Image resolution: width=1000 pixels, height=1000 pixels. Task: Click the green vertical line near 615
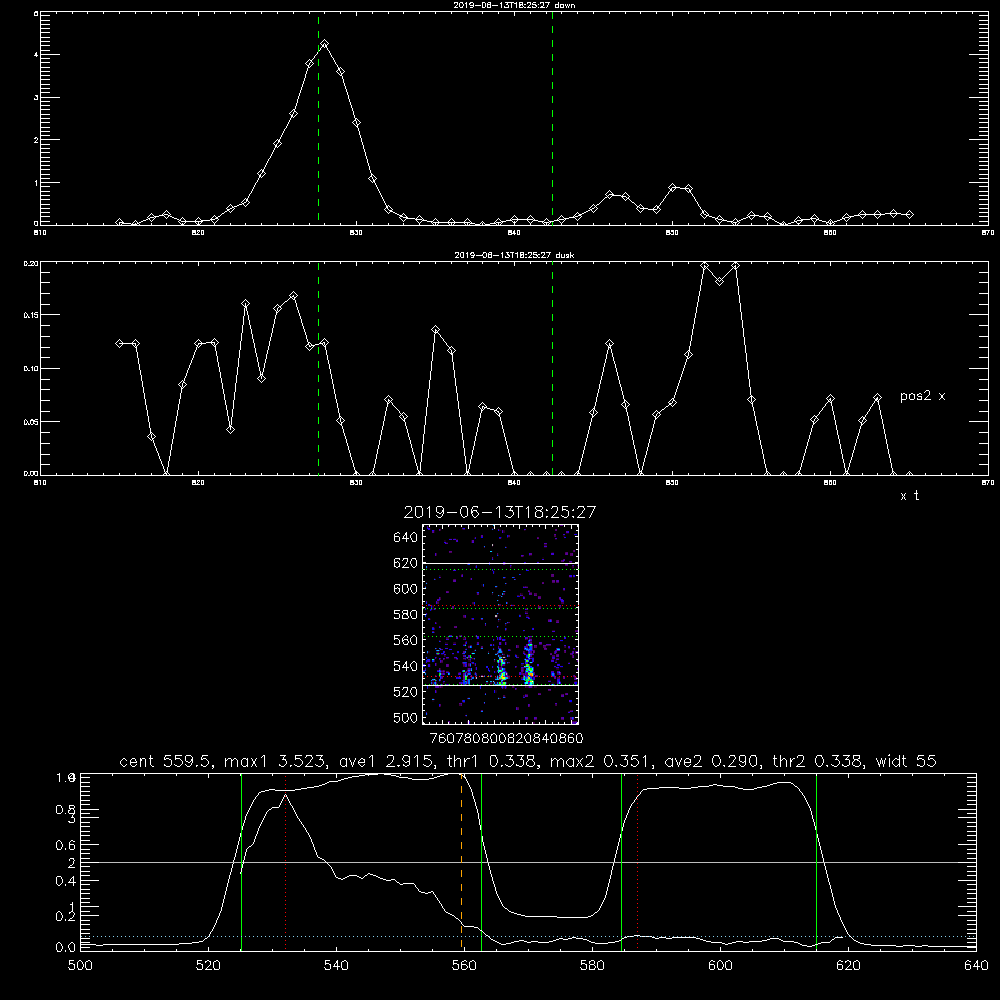click(x=816, y=862)
